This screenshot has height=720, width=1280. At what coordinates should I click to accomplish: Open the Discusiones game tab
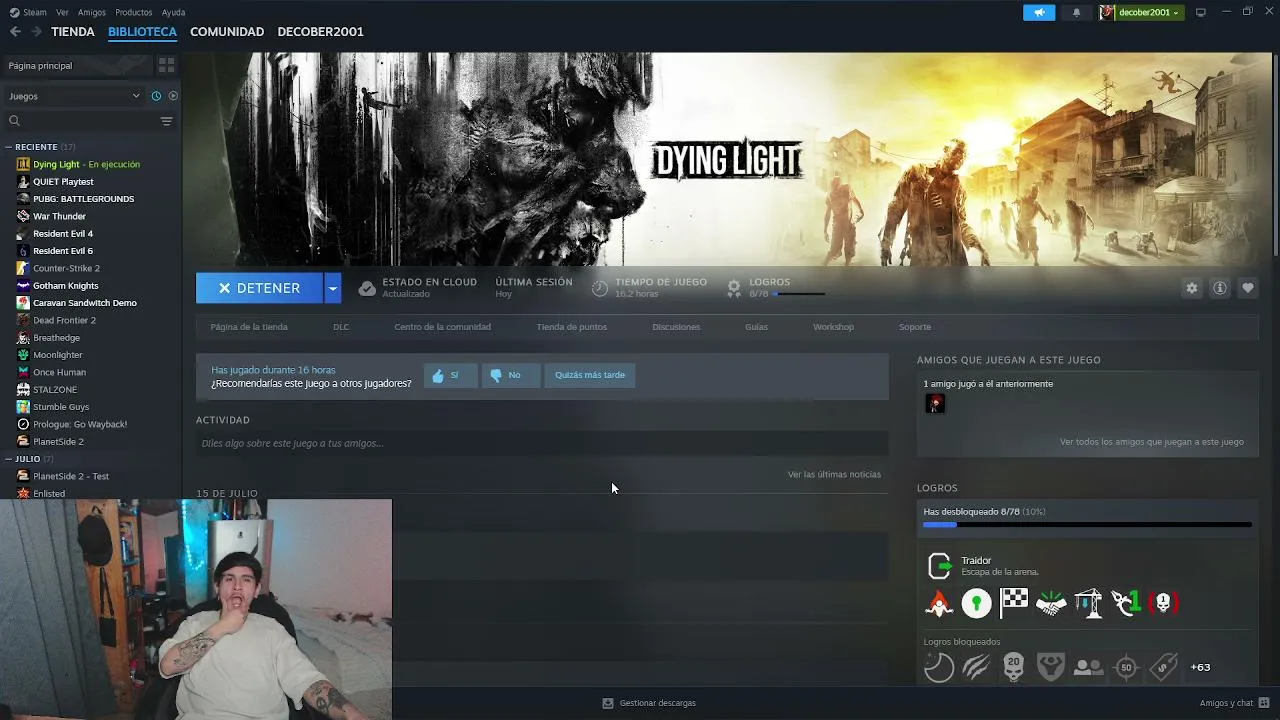pos(676,327)
